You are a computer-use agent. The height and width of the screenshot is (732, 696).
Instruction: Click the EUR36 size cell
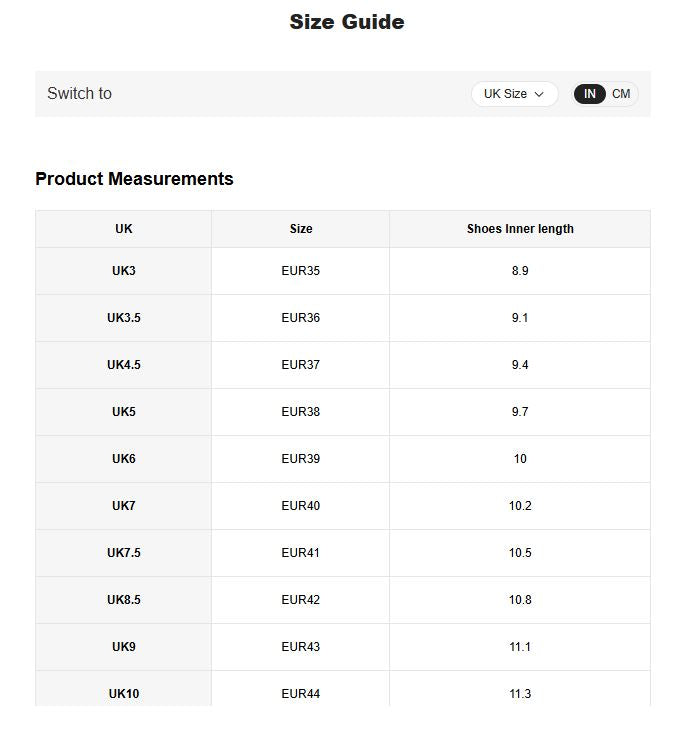pos(301,318)
